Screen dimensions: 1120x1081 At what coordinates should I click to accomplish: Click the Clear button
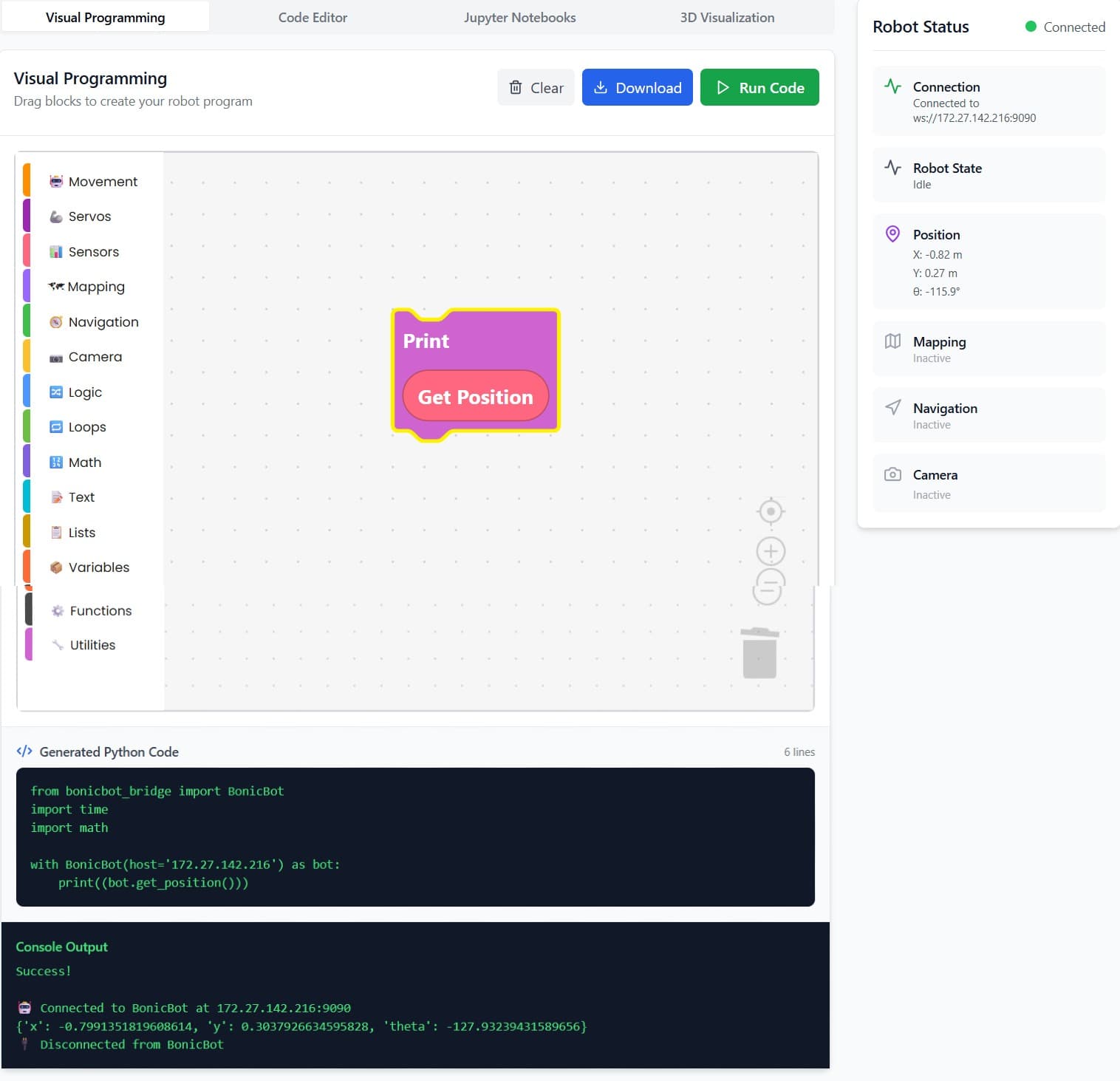[536, 88]
